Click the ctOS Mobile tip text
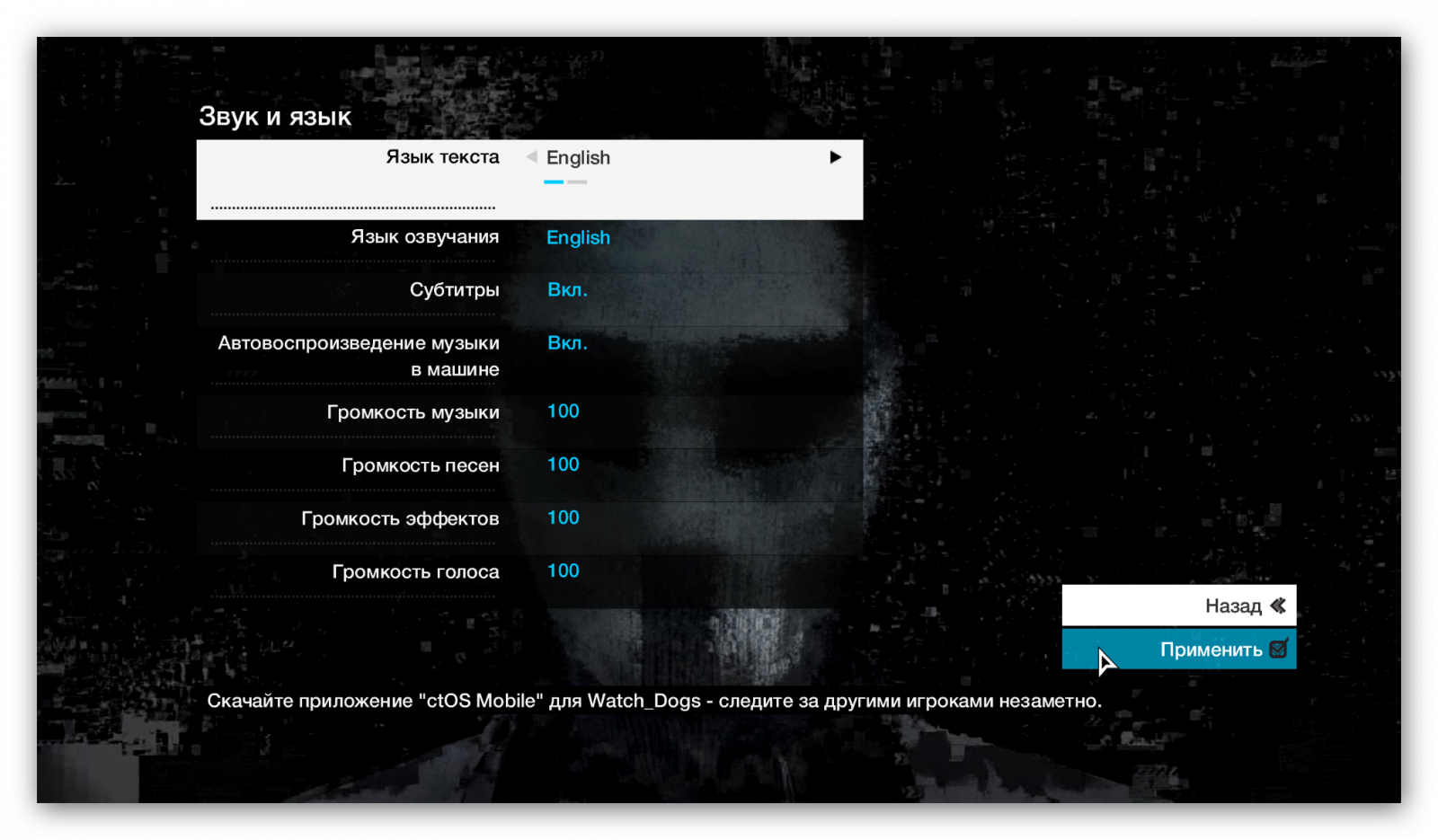Image resolution: width=1438 pixels, height=840 pixels. (x=654, y=701)
